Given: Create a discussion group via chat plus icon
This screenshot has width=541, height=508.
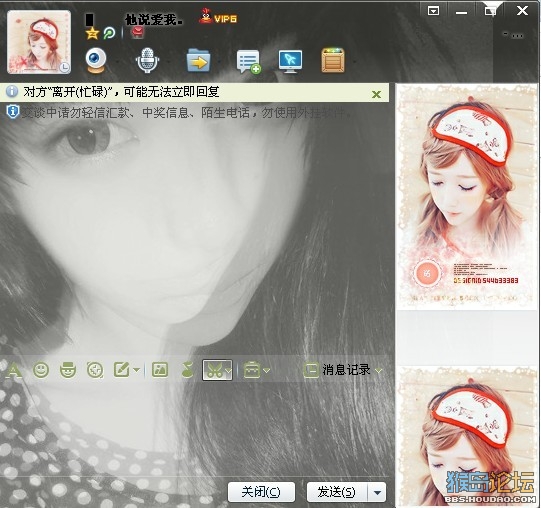Looking at the screenshot, I should [248, 61].
